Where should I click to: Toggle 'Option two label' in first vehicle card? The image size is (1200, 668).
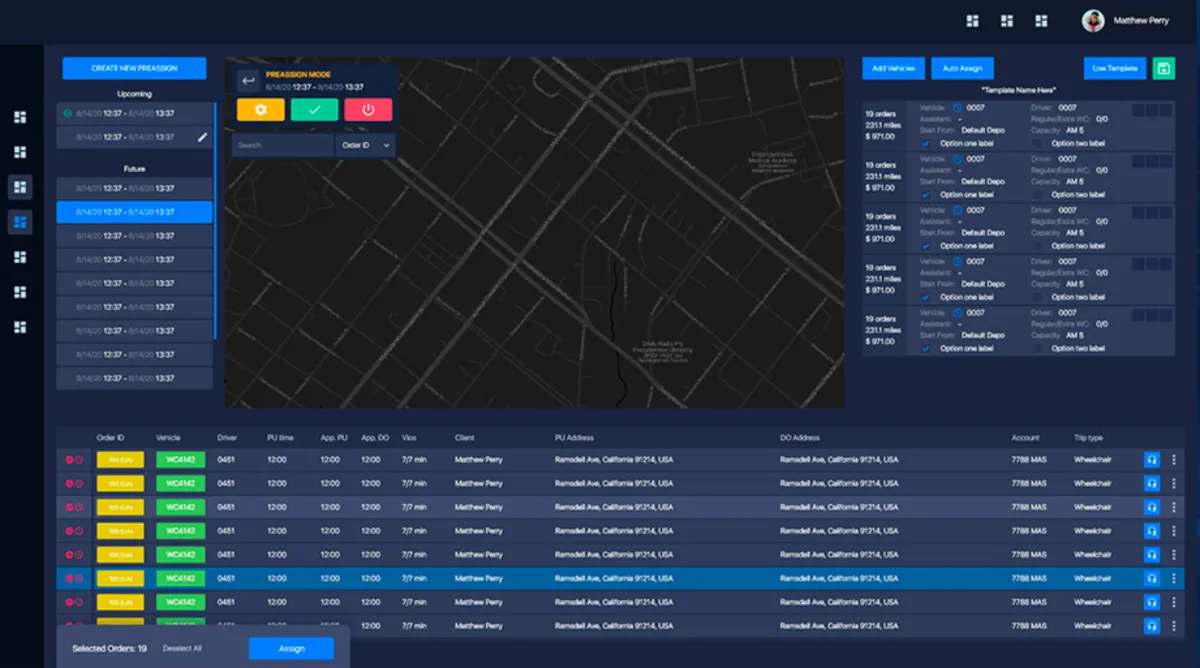[1036, 144]
